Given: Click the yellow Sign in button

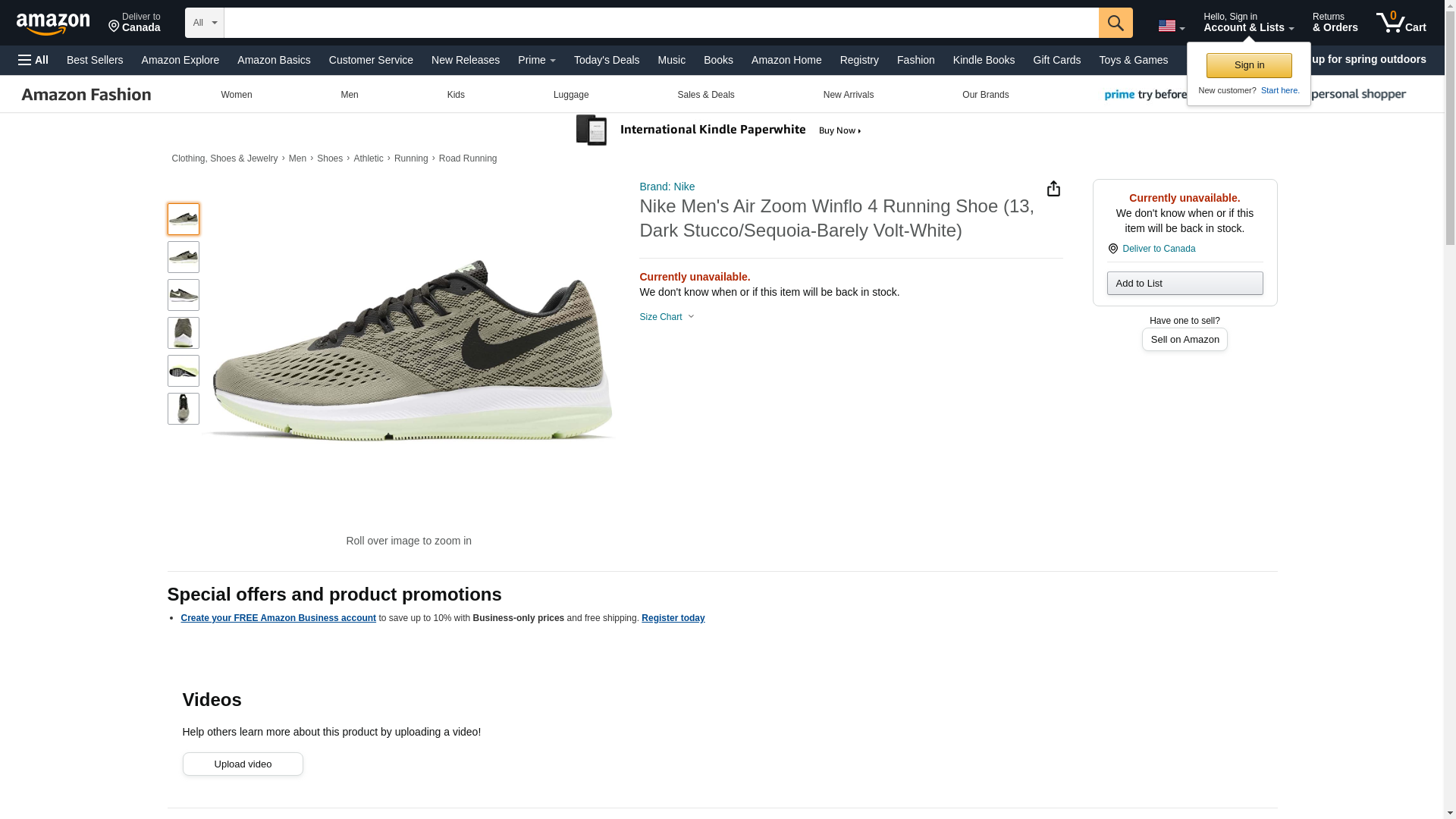Looking at the screenshot, I should (1248, 65).
